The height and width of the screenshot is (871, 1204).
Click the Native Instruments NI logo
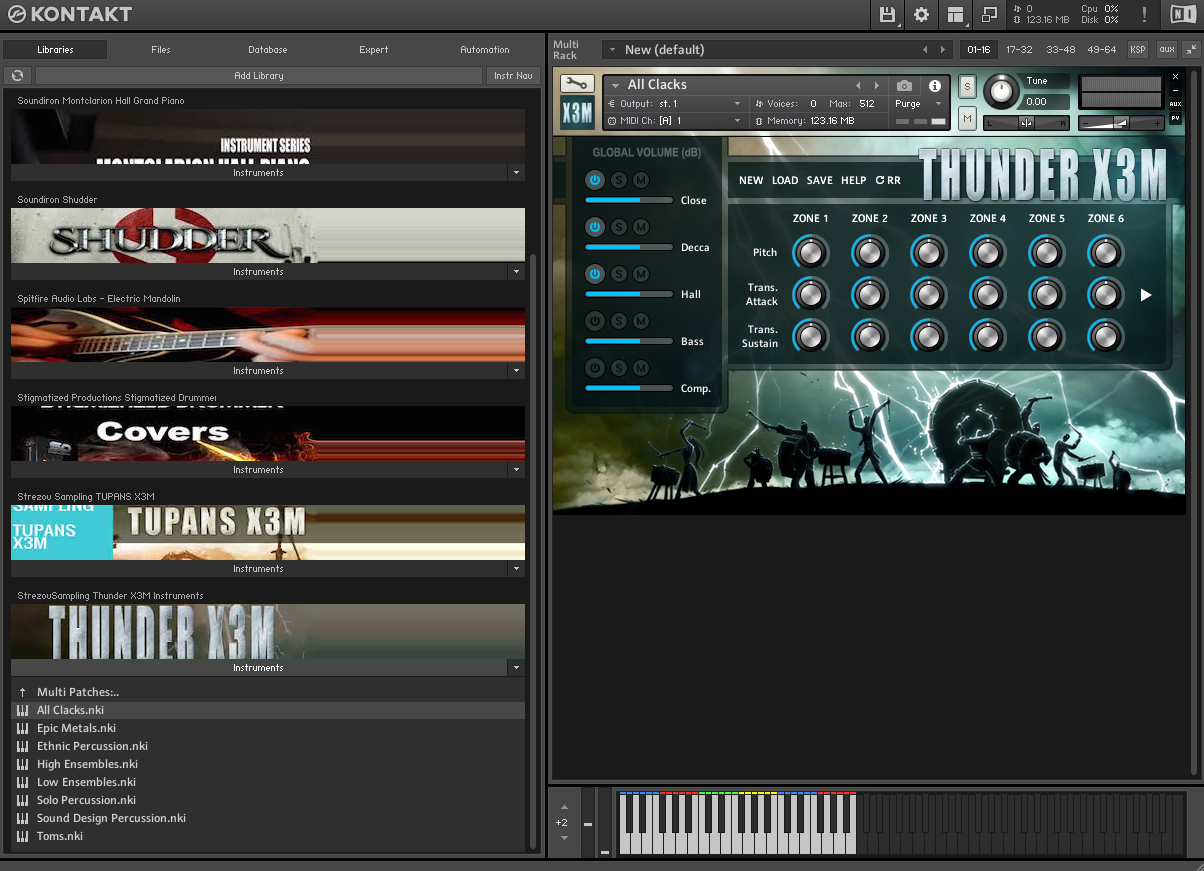[x=1182, y=14]
